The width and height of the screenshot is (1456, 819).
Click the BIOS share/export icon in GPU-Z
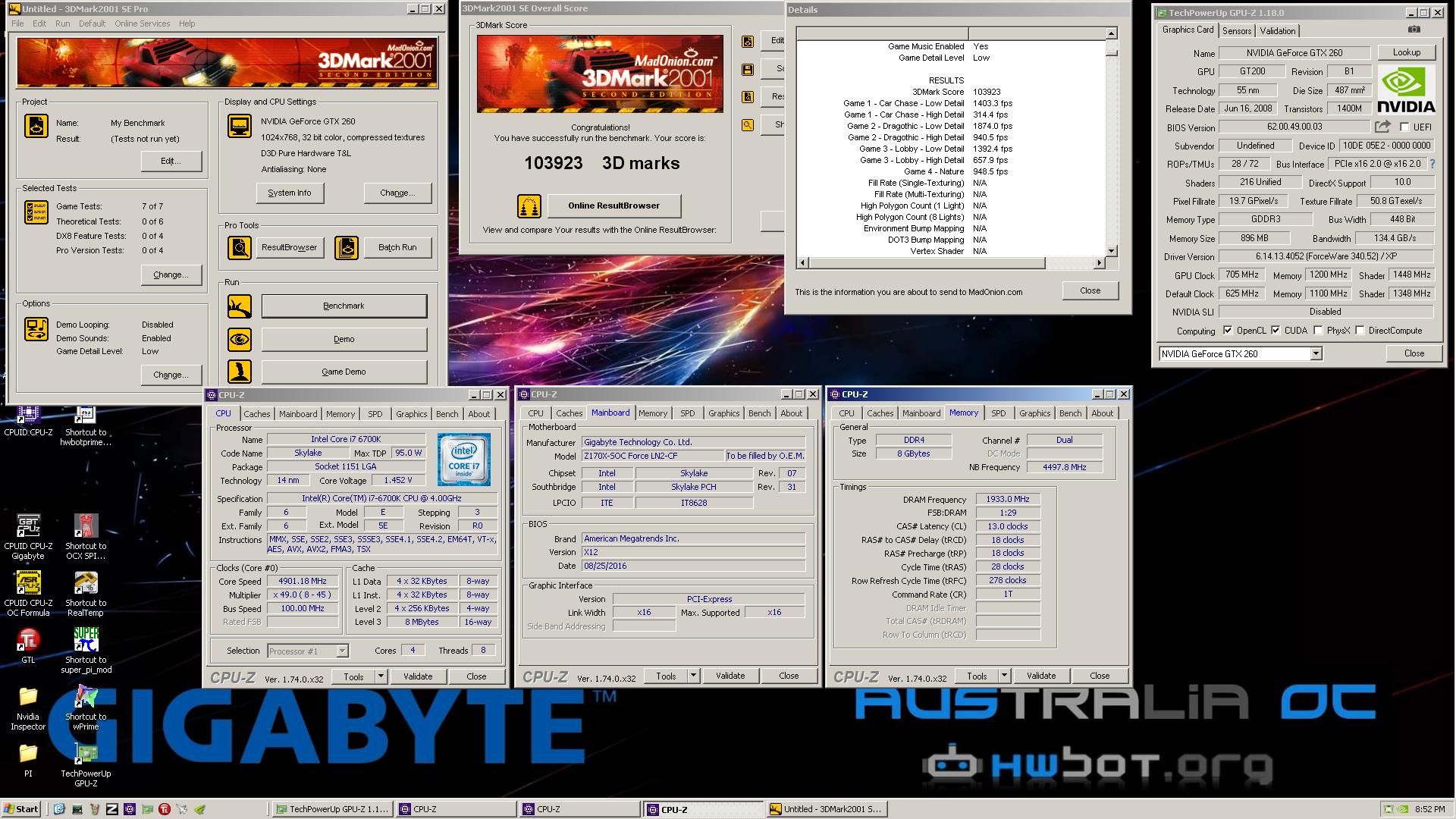(x=1382, y=127)
